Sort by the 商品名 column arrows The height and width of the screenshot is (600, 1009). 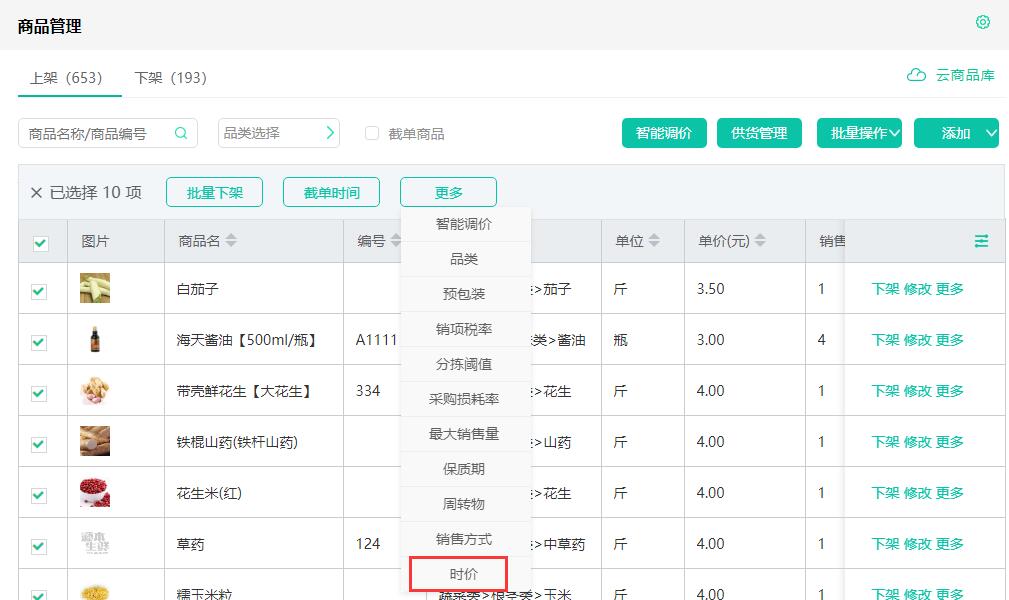point(231,240)
